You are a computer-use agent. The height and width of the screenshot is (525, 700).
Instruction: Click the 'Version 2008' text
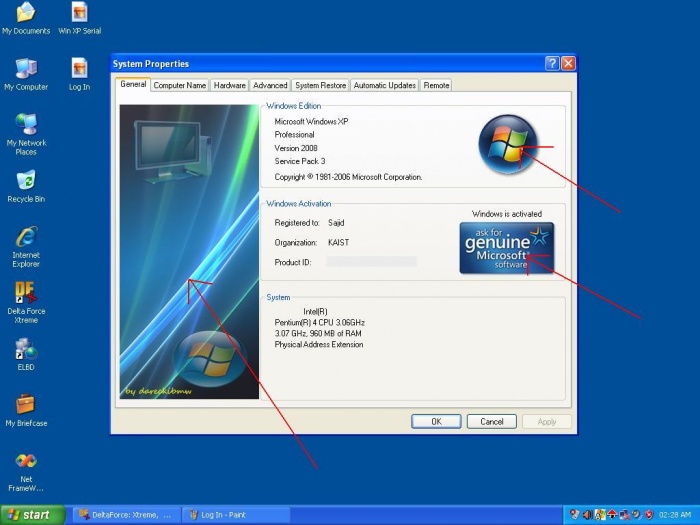(x=296, y=148)
